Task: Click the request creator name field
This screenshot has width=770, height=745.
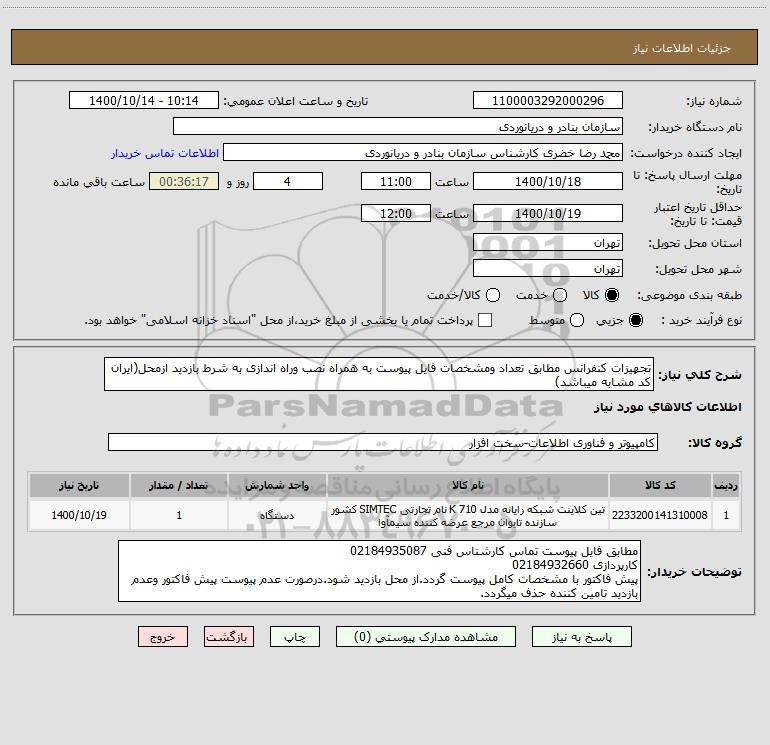Action: [x=423, y=153]
